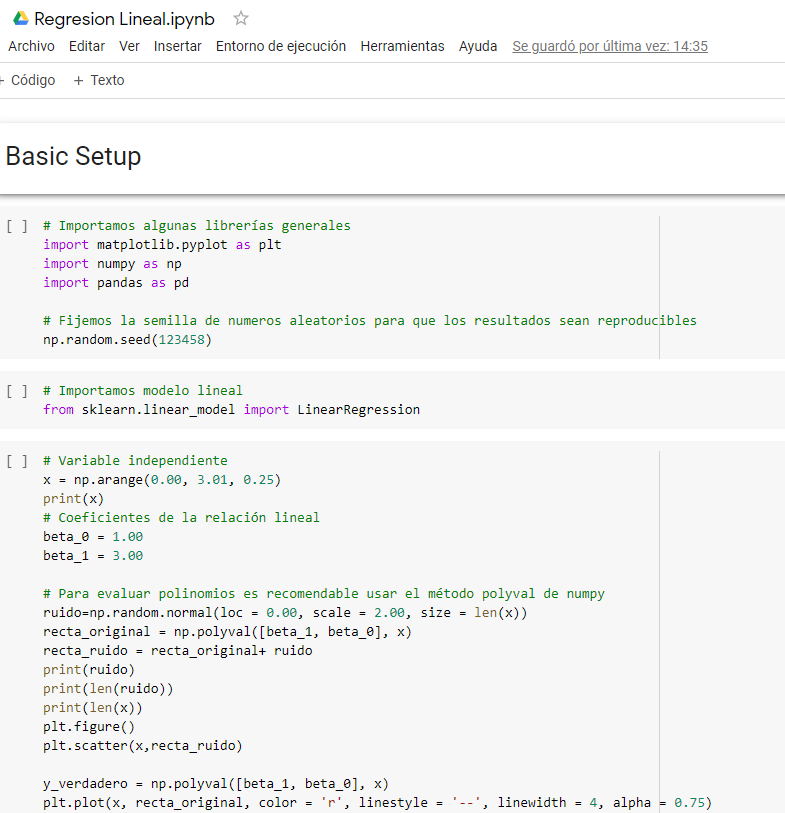Click the print(ruido) line
The image size is (785, 813).
point(89,670)
